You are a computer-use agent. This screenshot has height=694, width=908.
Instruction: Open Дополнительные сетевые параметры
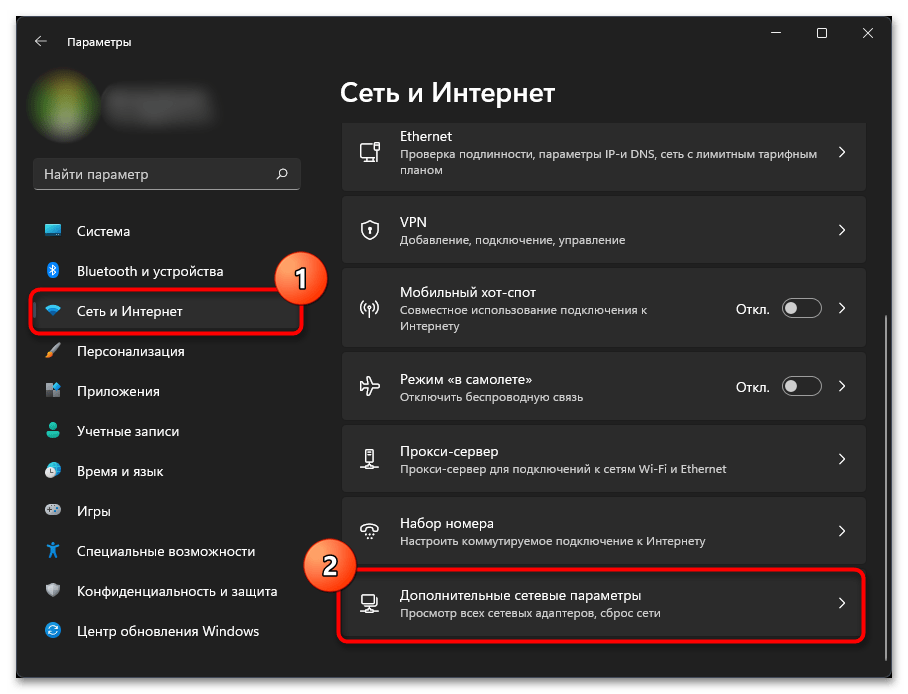(x=603, y=603)
